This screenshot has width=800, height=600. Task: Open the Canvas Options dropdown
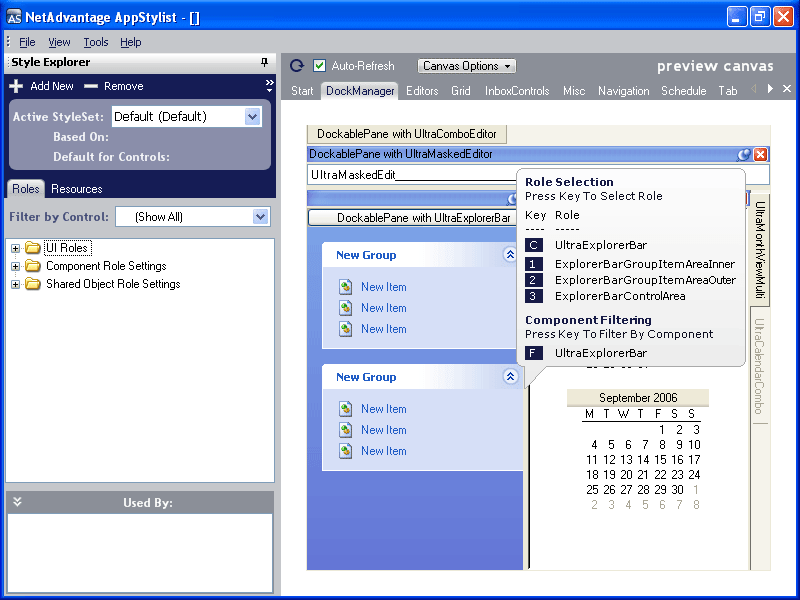[x=466, y=65]
